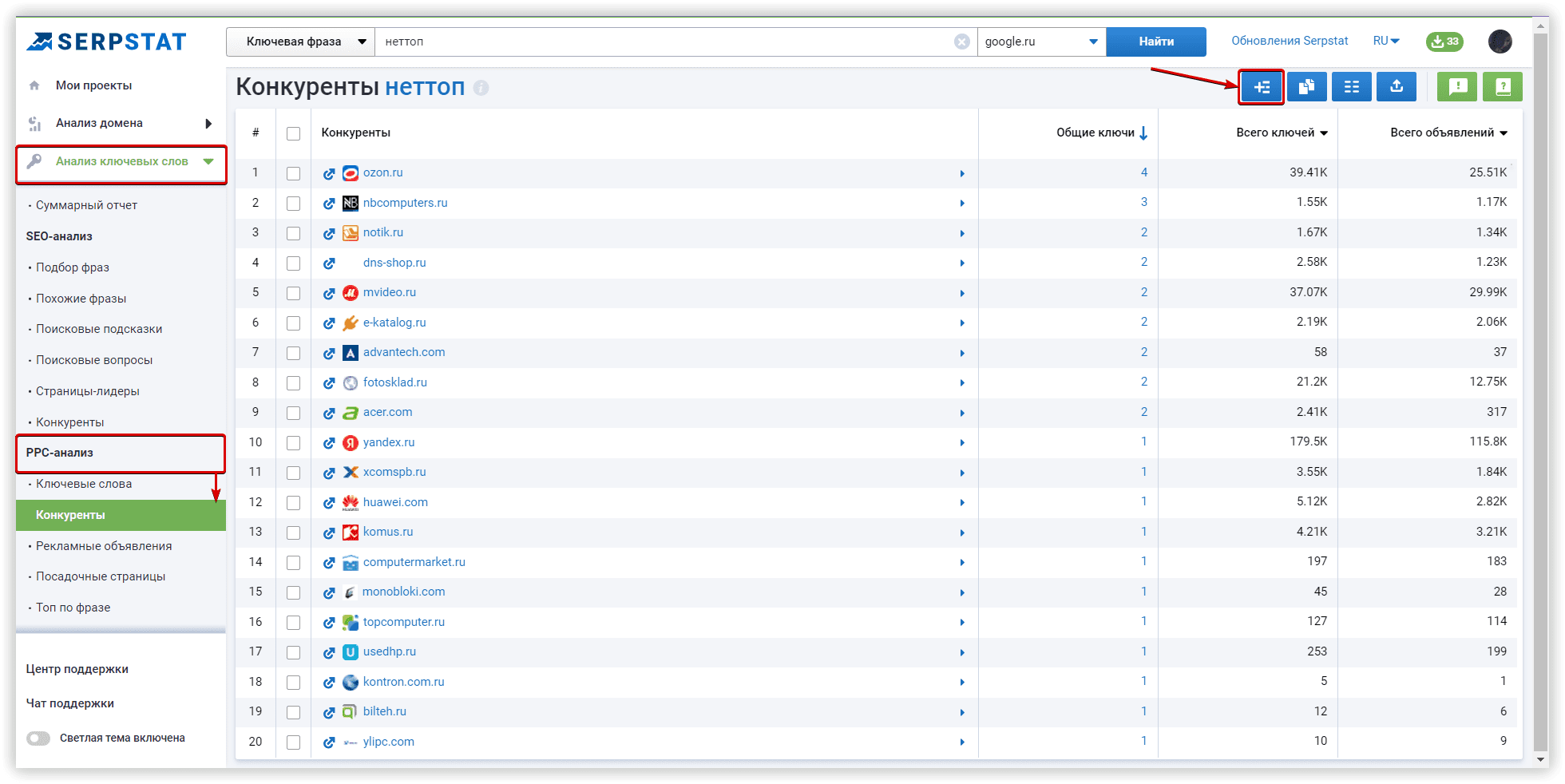1565x784 pixels.
Task: Open the Всего объявлений column filter dropdown
Action: [1504, 133]
